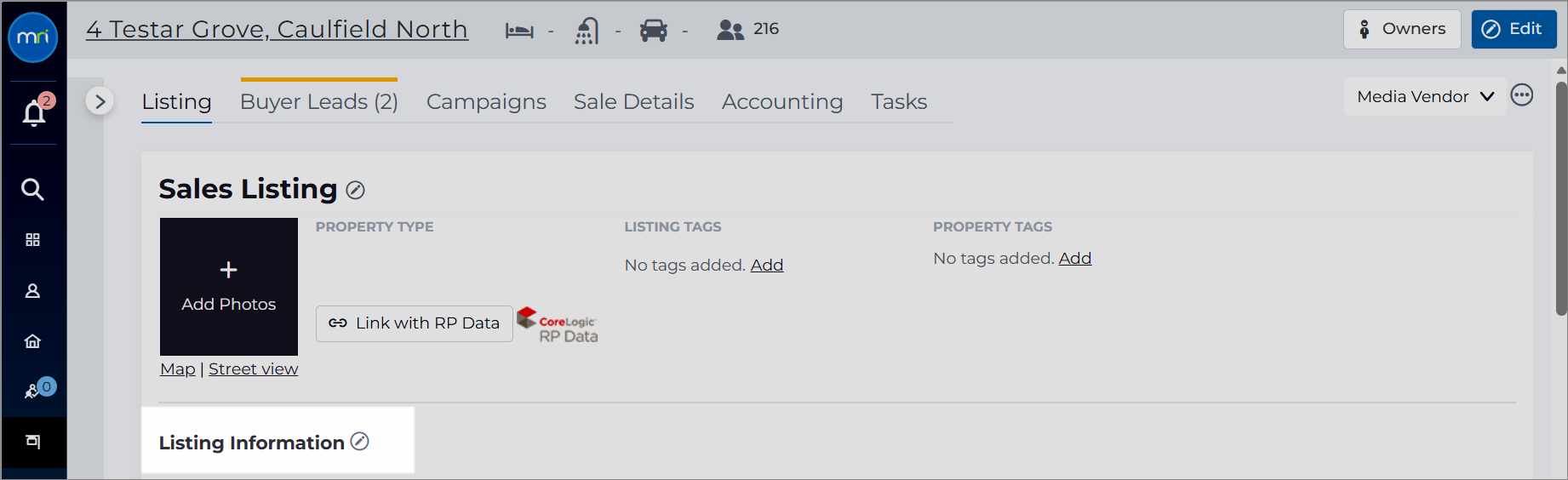1568x480 pixels.
Task: Switch to the Sale Details tab
Action: point(634,102)
